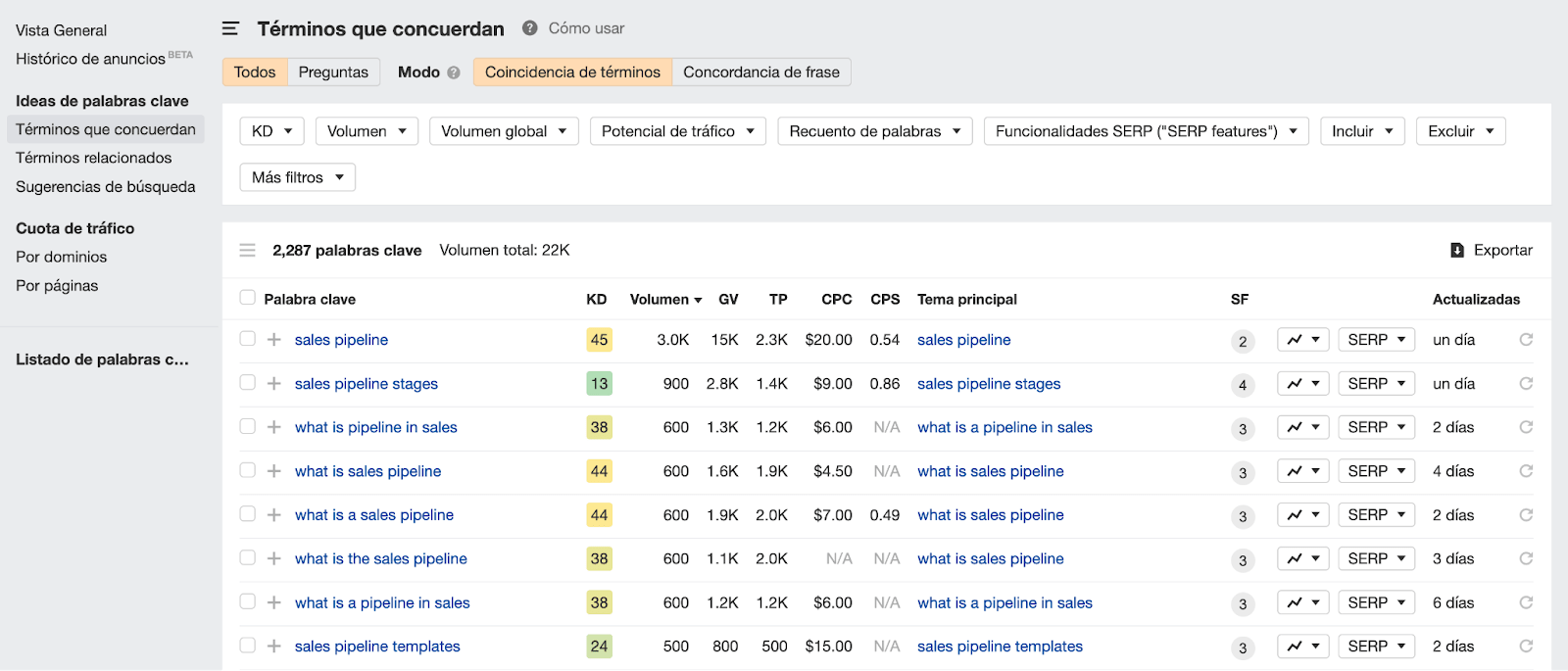Click the Exportar download icon

[1457, 251]
